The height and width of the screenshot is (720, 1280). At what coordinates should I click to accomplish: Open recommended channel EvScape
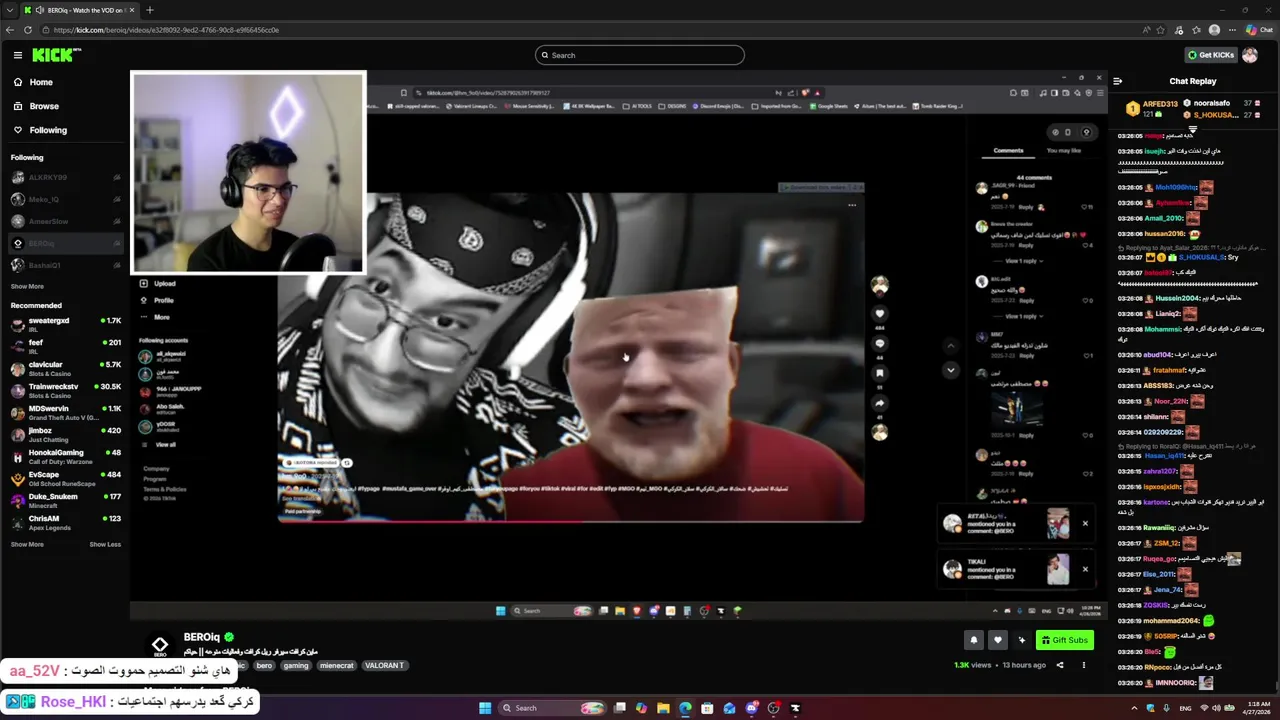coord(65,478)
